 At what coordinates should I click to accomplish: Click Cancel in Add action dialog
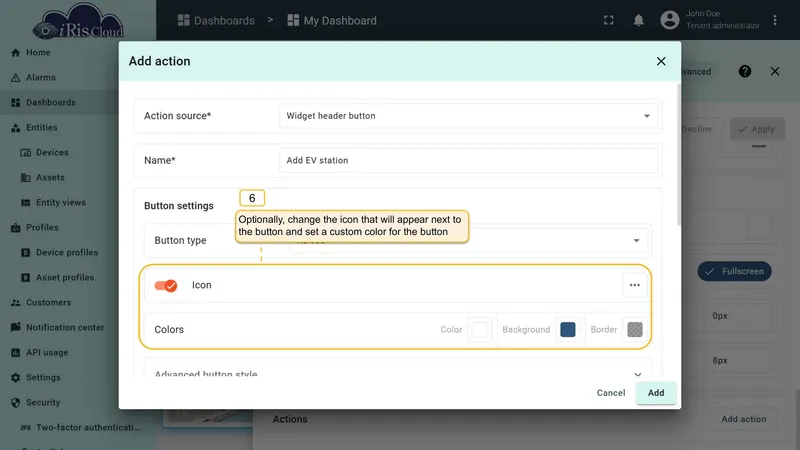611,393
